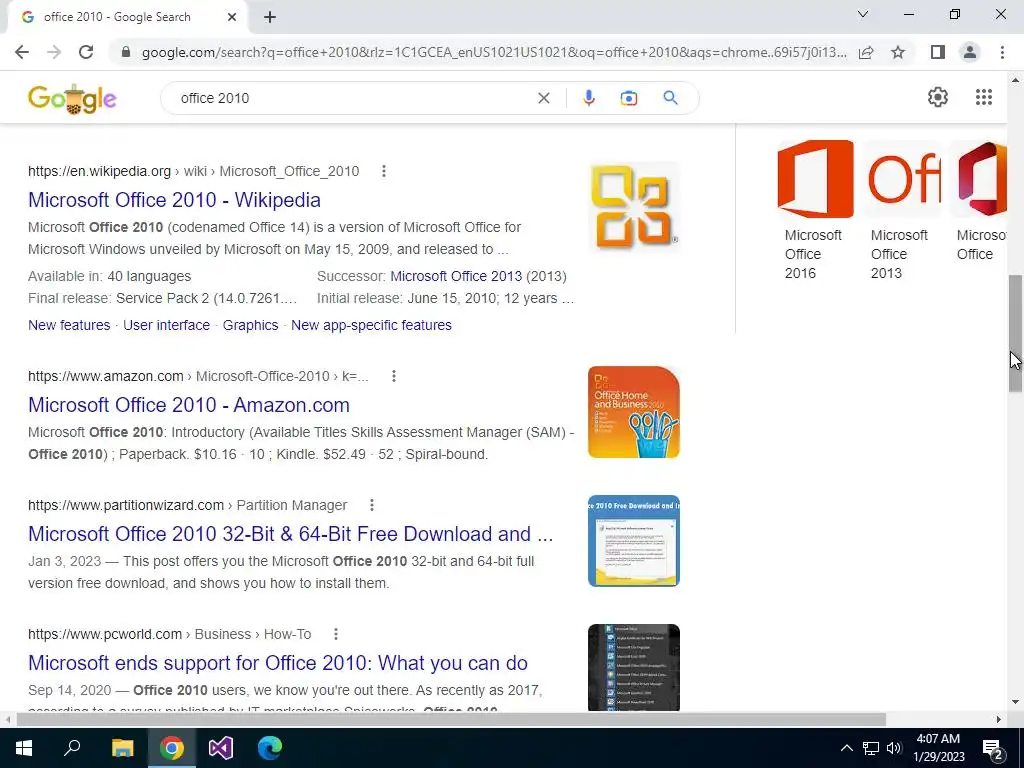Open the 32-Bit & 64-Bit Free Download result

[291, 534]
